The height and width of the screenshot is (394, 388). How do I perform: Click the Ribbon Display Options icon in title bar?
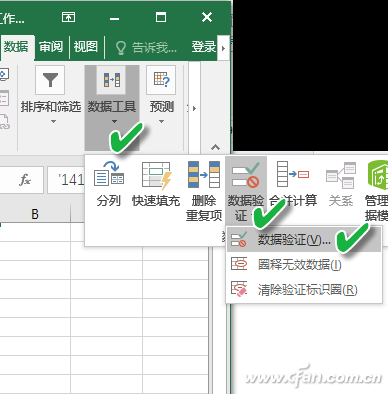[68, 17]
